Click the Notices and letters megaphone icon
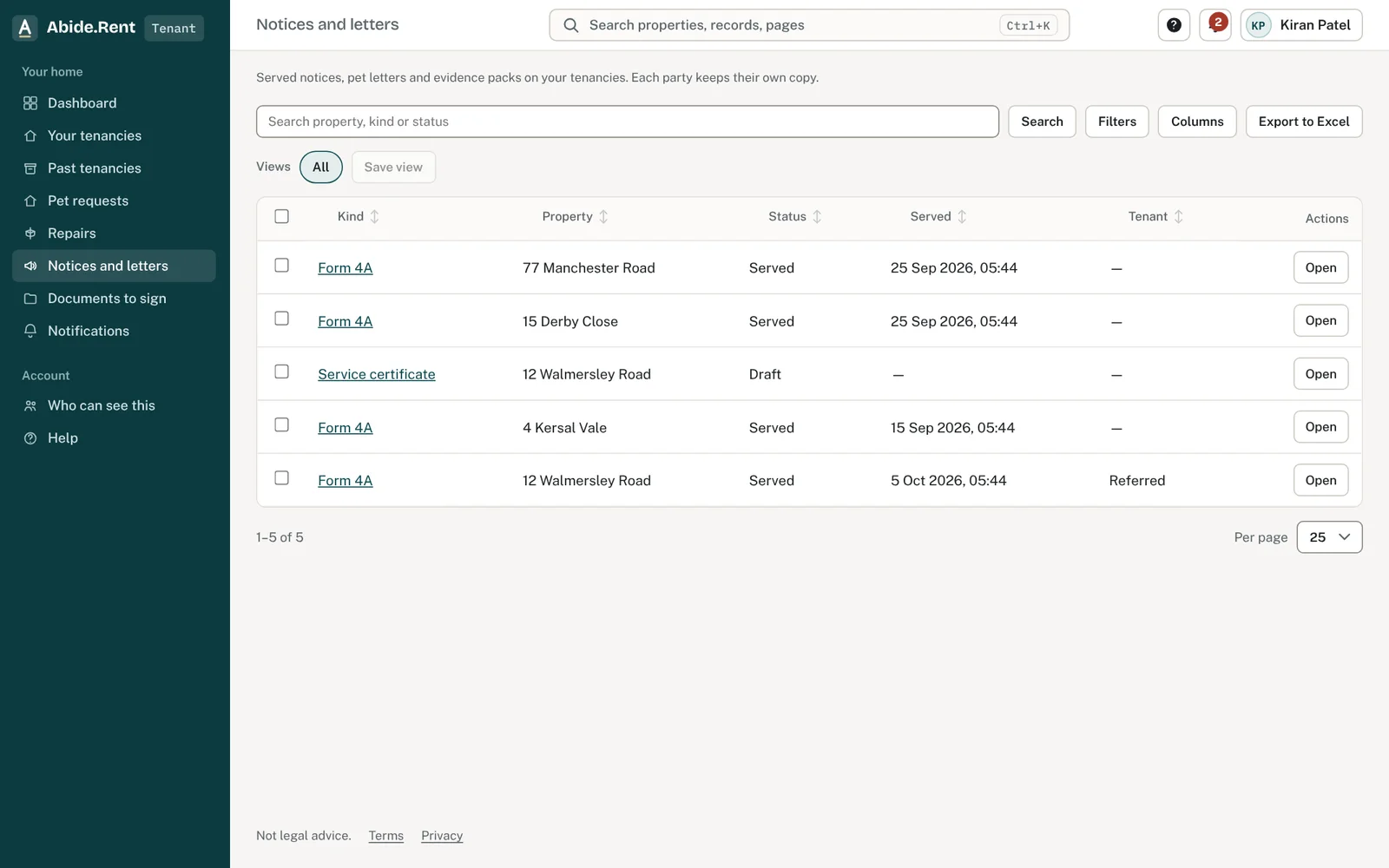The height and width of the screenshot is (868, 1389). (30, 266)
